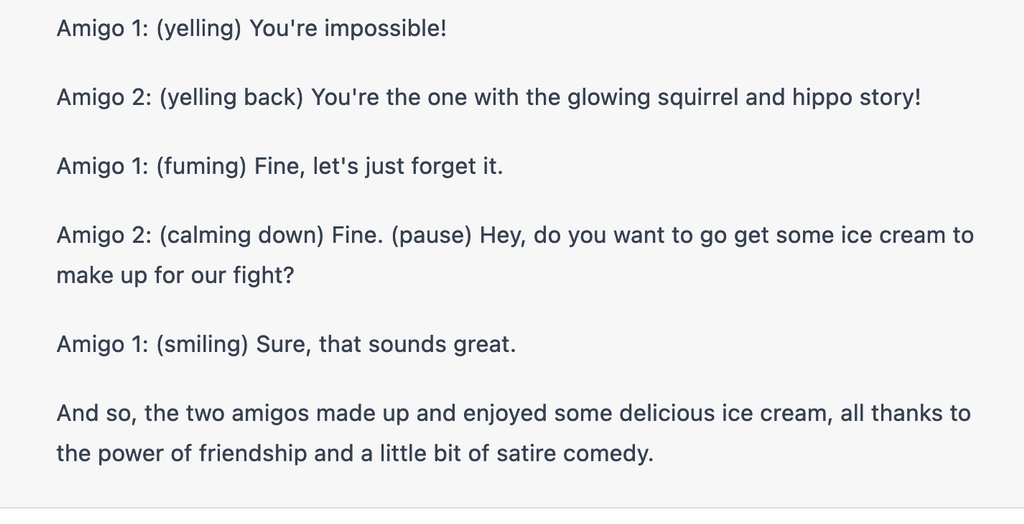Click the "Amigo 1:" label before "(fuming)"
Screen dimensions: 1024x524
pyautogui.click(x=103, y=166)
